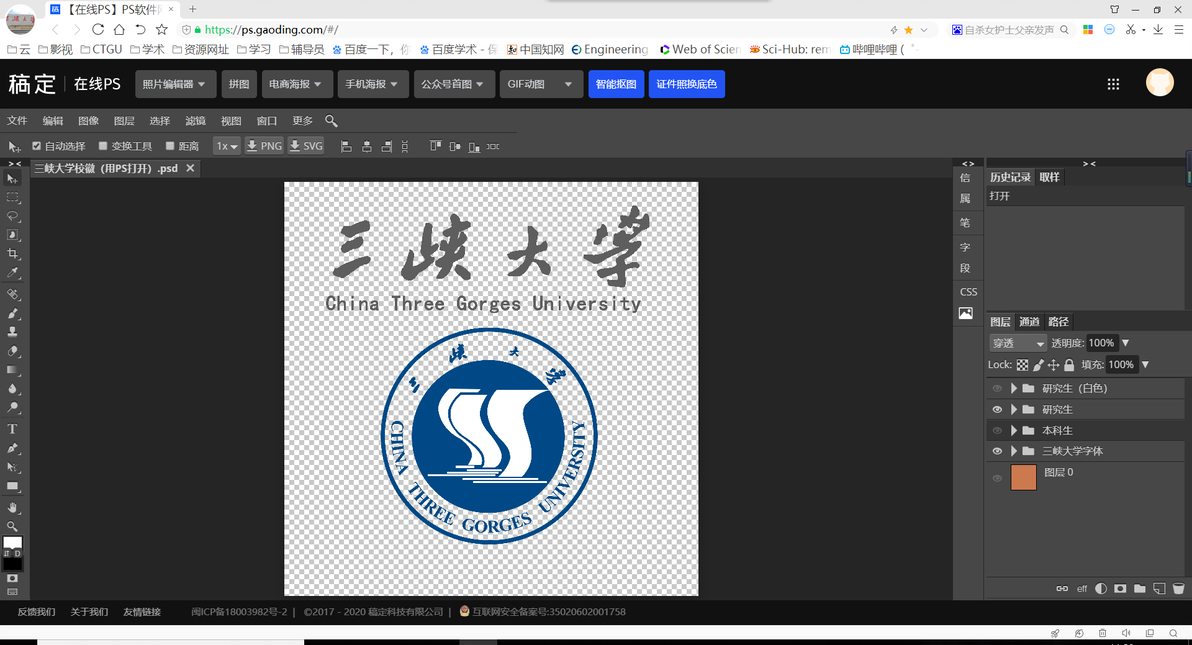Viewport: 1192px width, 645px height.
Task: Show the 研究生（白色） layer group
Action: click(997, 389)
